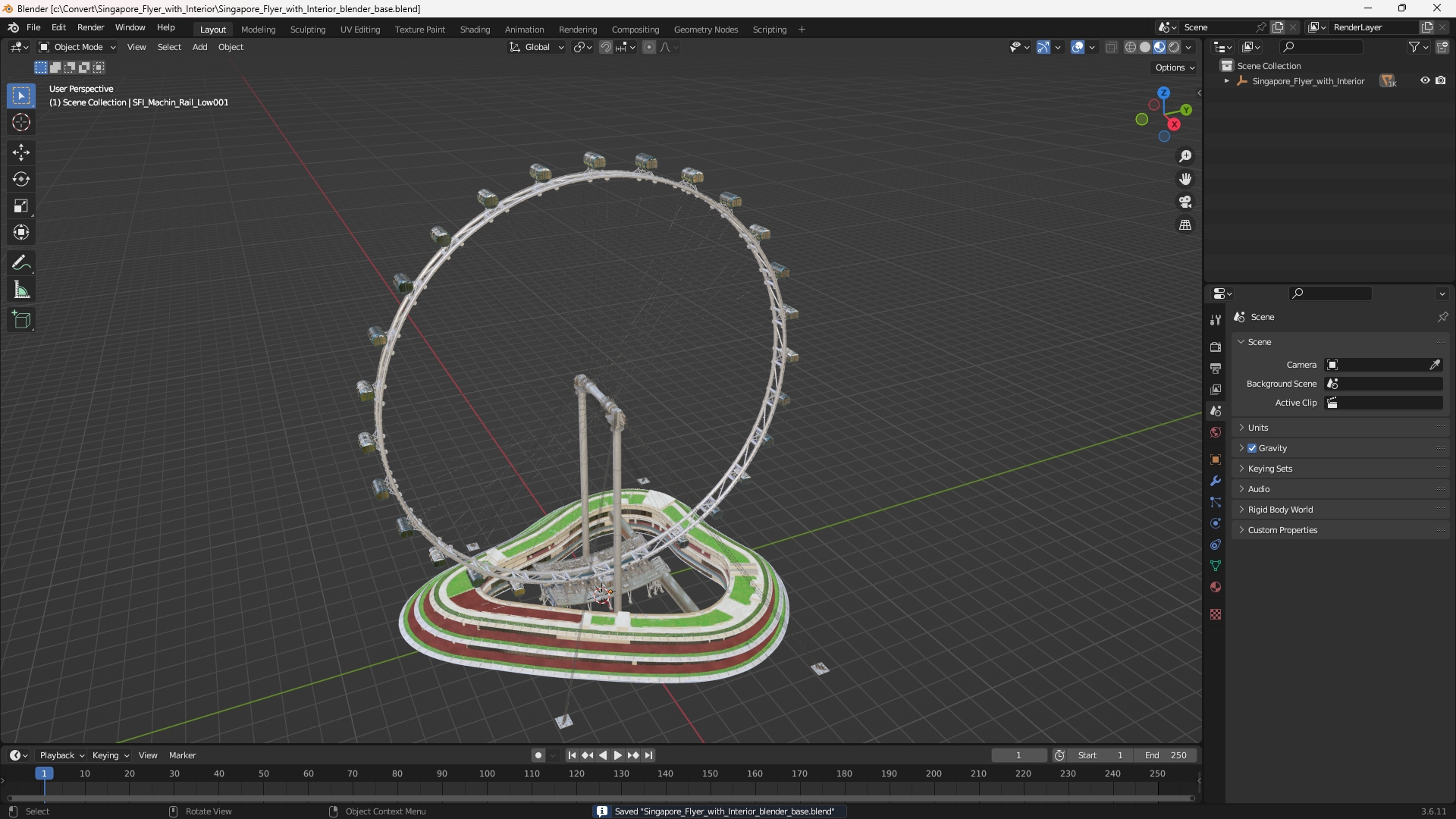Open the Tool properties tab

(1216, 320)
